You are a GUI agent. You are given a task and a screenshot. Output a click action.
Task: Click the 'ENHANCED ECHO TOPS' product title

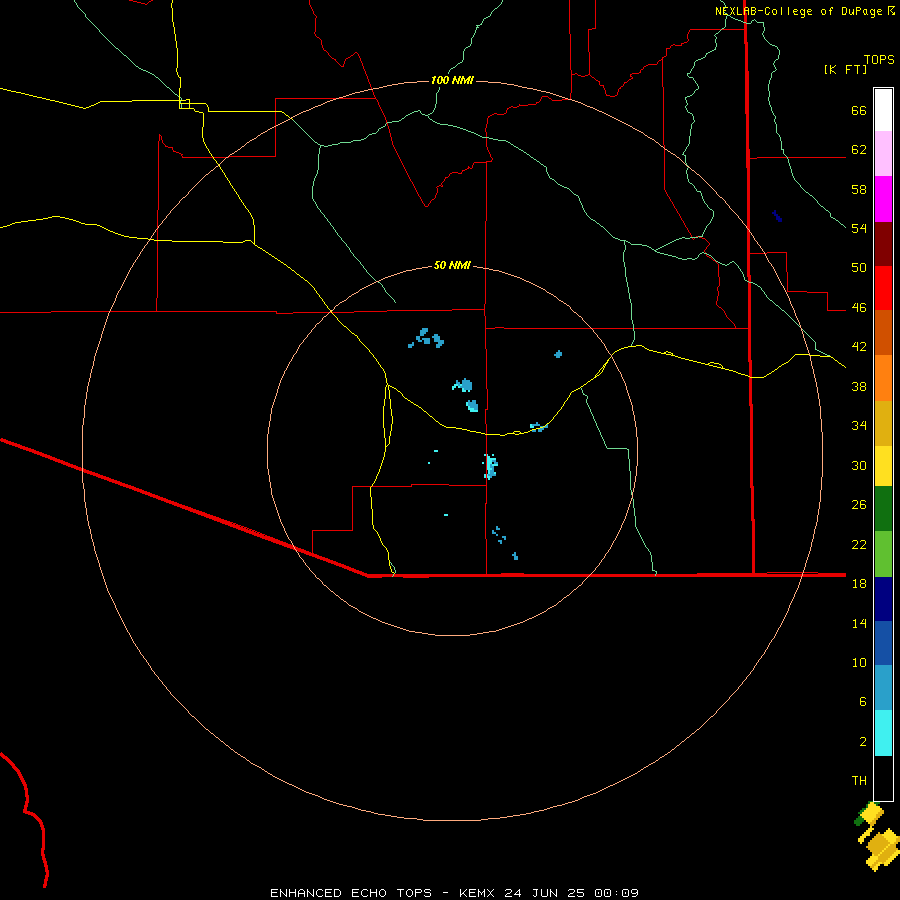click(351, 893)
